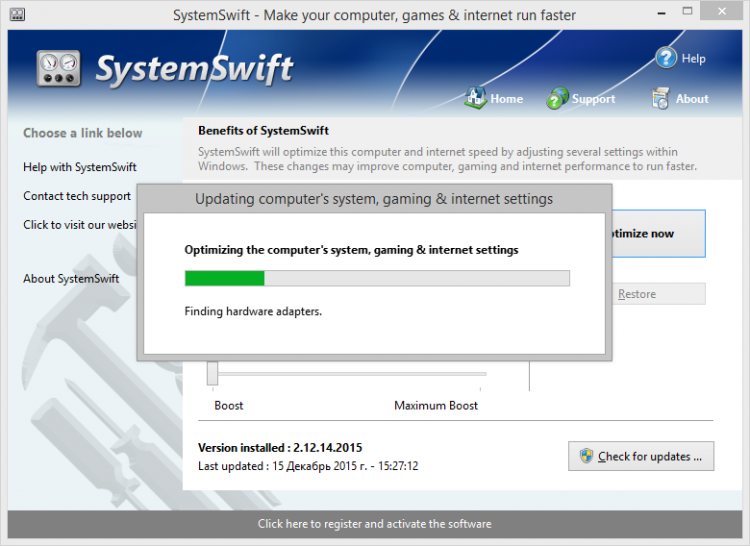The width and height of the screenshot is (750, 546).
Task: Click the Last updated date text
Action: (x=308, y=466)
